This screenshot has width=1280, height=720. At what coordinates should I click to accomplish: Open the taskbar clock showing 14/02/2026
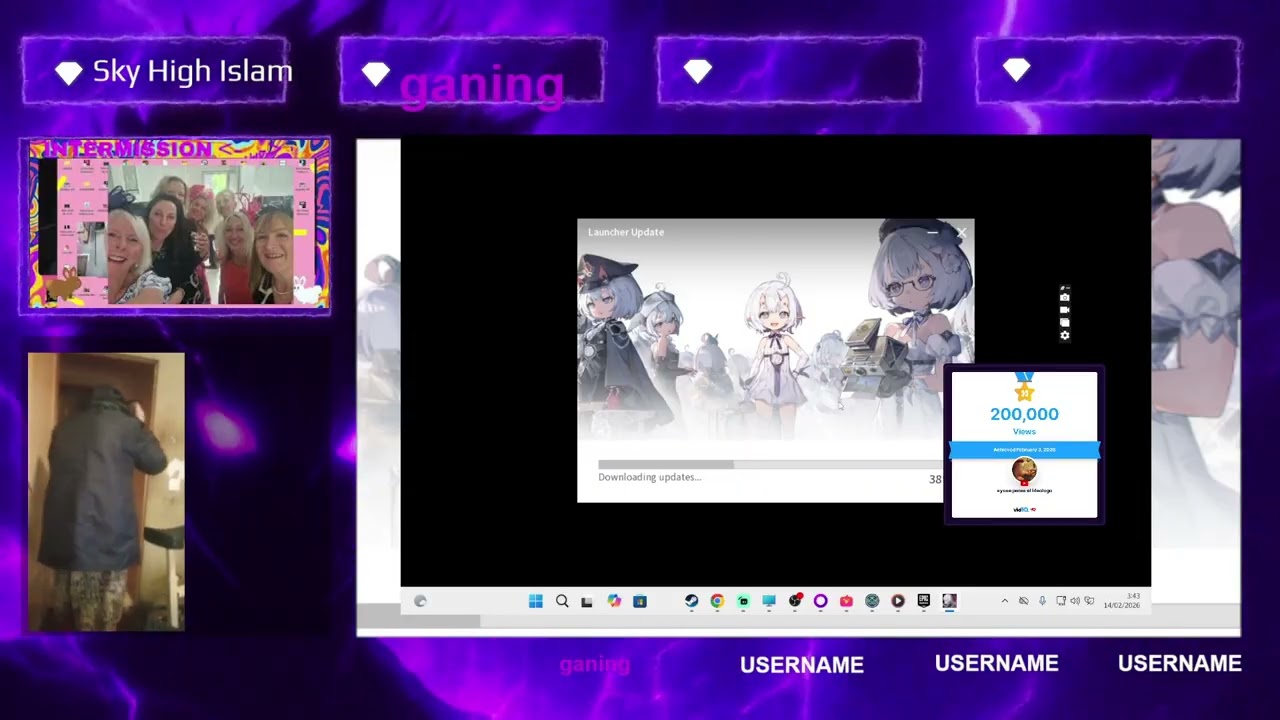pyautogui.click(x=1122, y=601)
